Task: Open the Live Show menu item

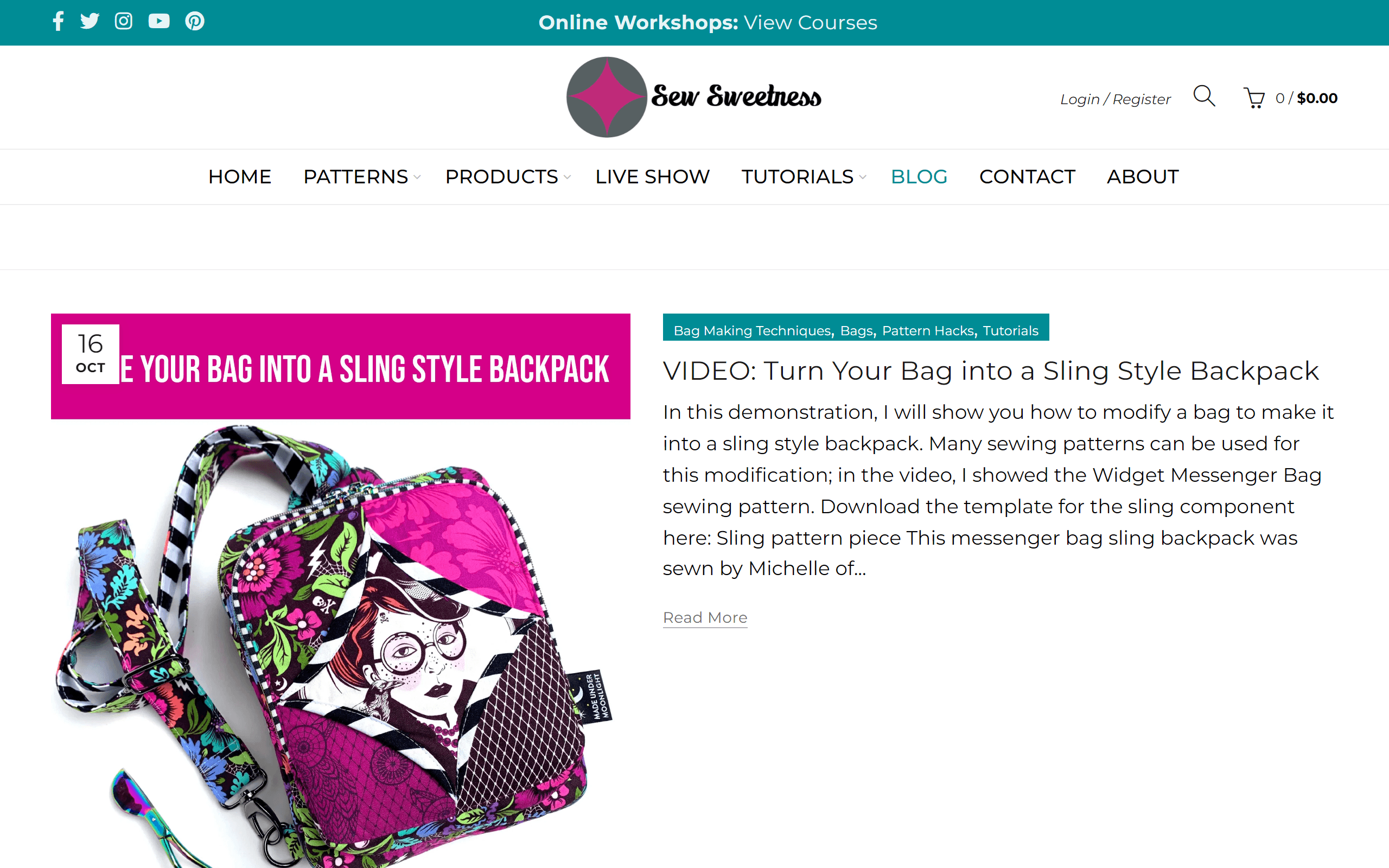Action: click(652, 177)
